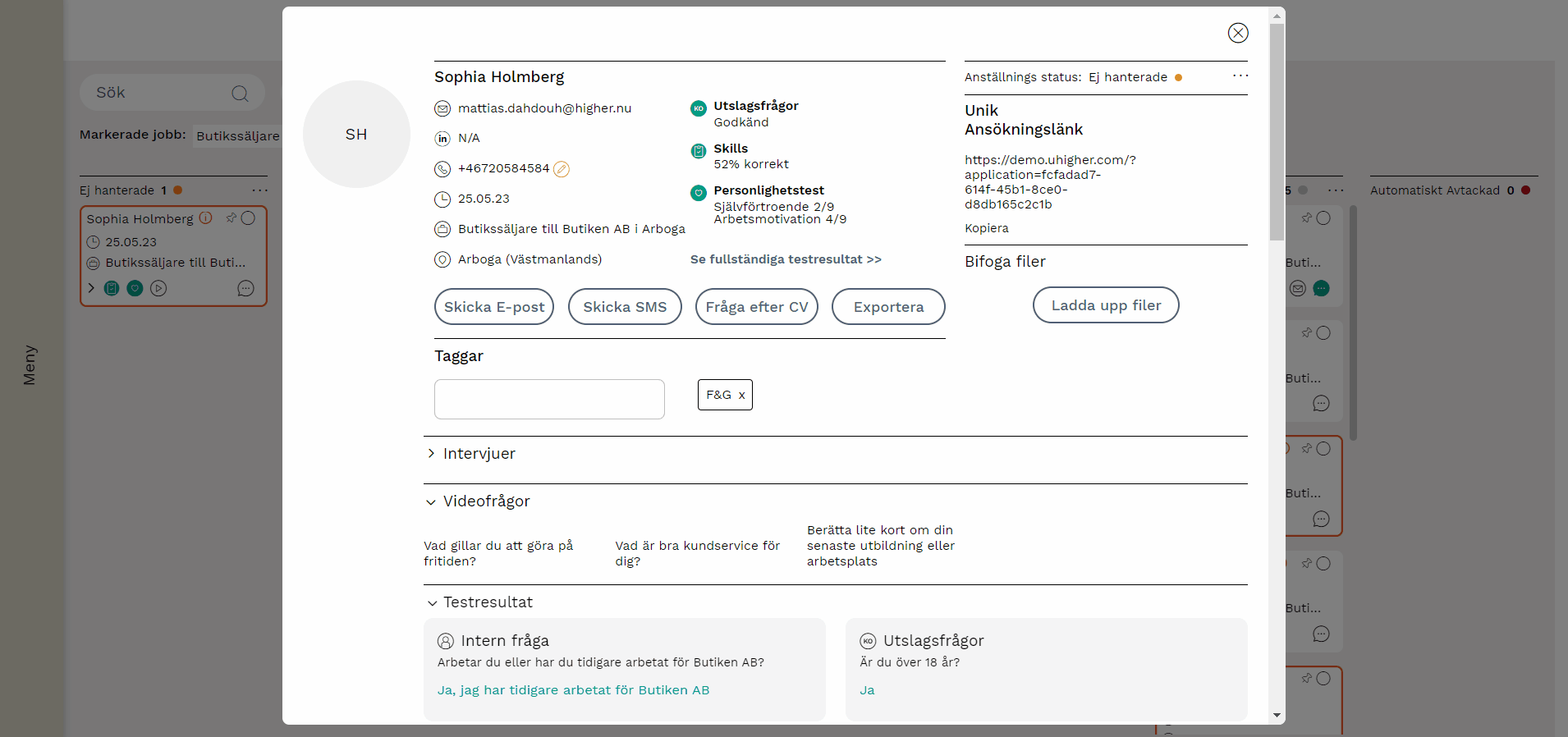The height and width of the screenshot is (737, 1568).
Task: Click the LinkedIn icon next to N/A
Action: 442,139
